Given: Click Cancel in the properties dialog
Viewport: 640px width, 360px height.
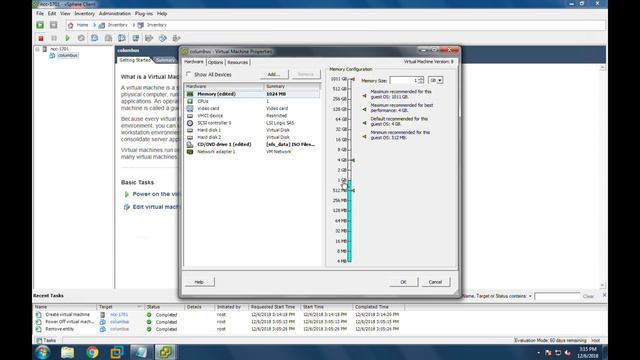Looking at the screenshot, I should pyautogui.click(x=436, y=282).
